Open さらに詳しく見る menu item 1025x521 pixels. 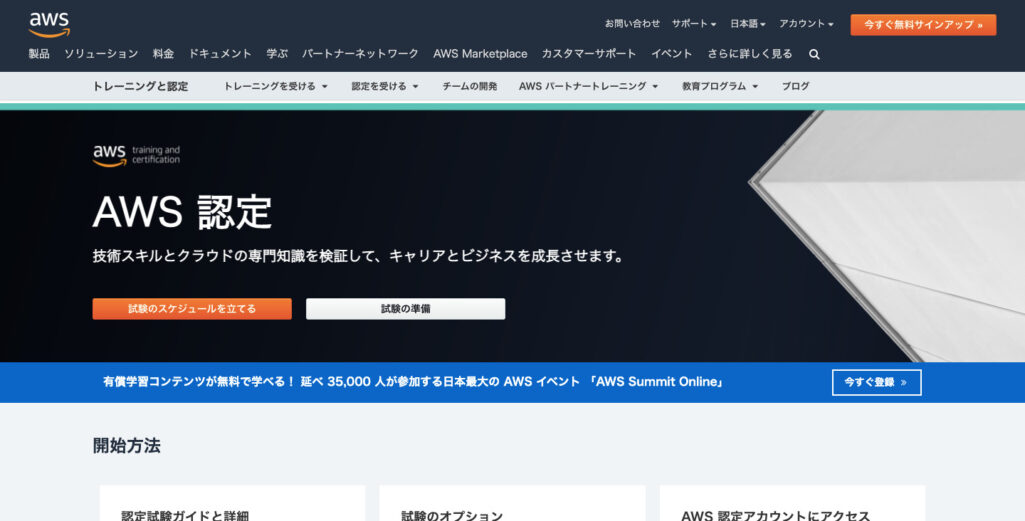(750, 54)
